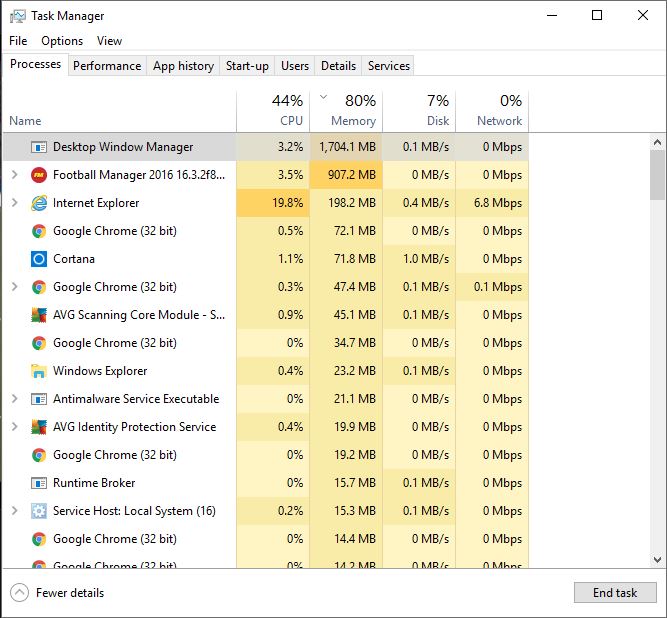Image resolution: width=667 pixels, height=618 pixels.
Task: Click the Task Manager title bar icon
Action: click(x=17, y=16)
